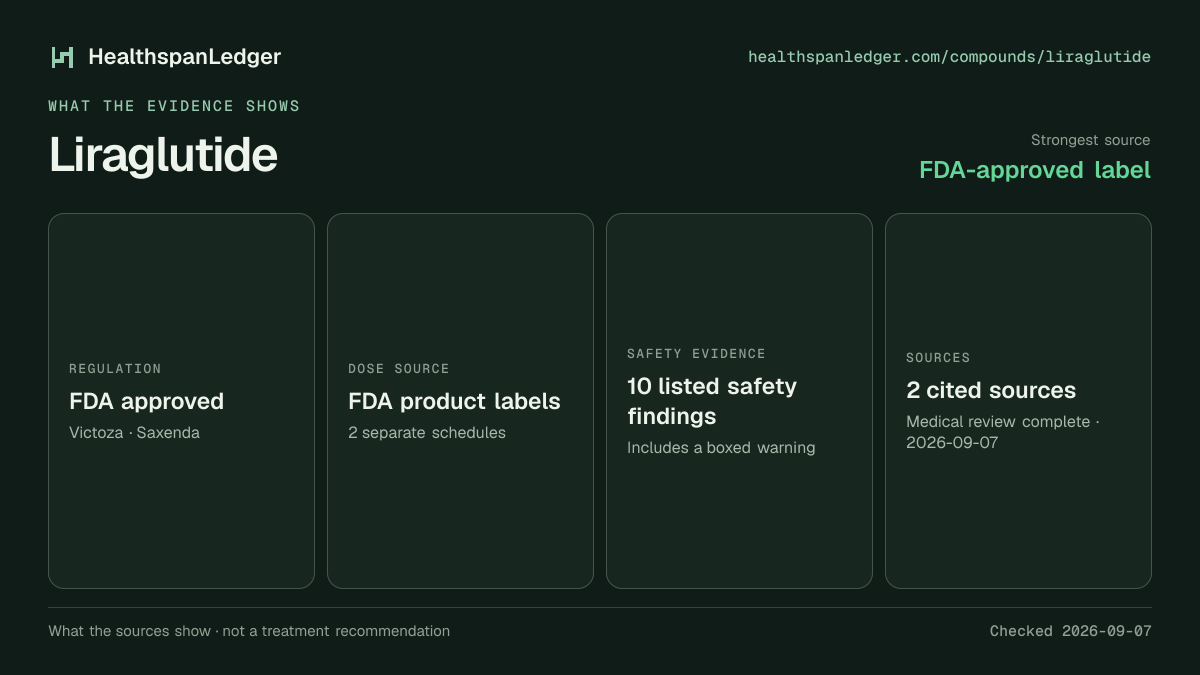This screenshot has width=1200, height=675.
Task: Click the "Checked 2026-09-07" footer date
Action: [x=1070, y=631]
